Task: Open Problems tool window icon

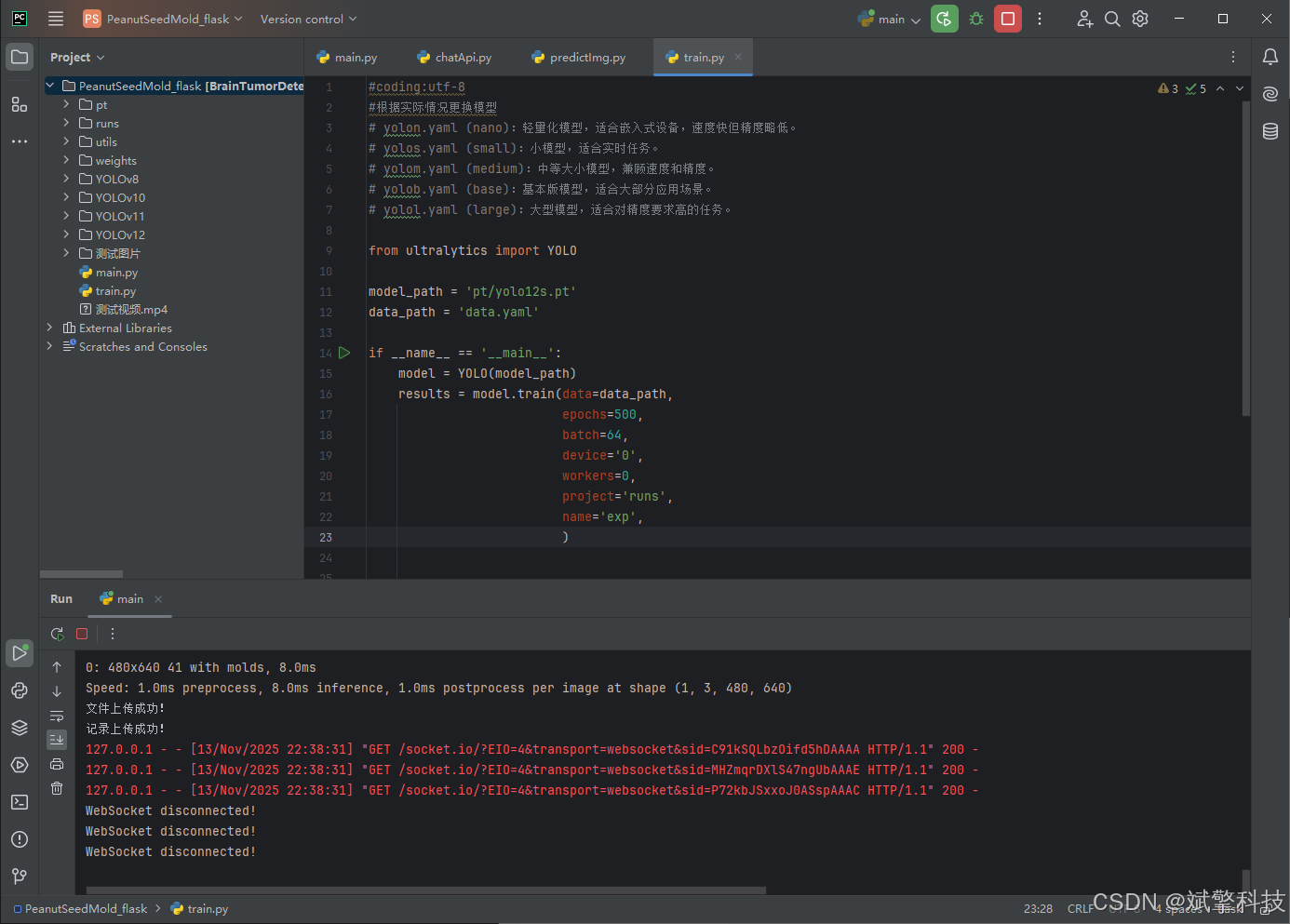Action: click(20, 839)
